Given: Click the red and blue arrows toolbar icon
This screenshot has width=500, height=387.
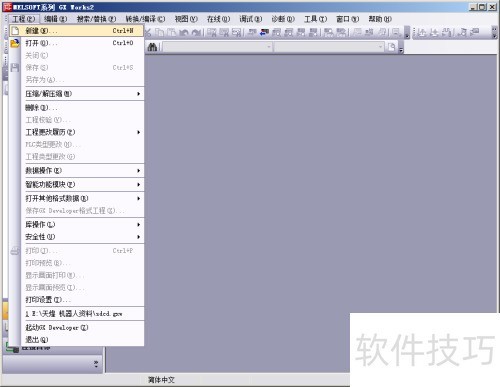Looking at the screenshot, I should [x=264, y=32].
